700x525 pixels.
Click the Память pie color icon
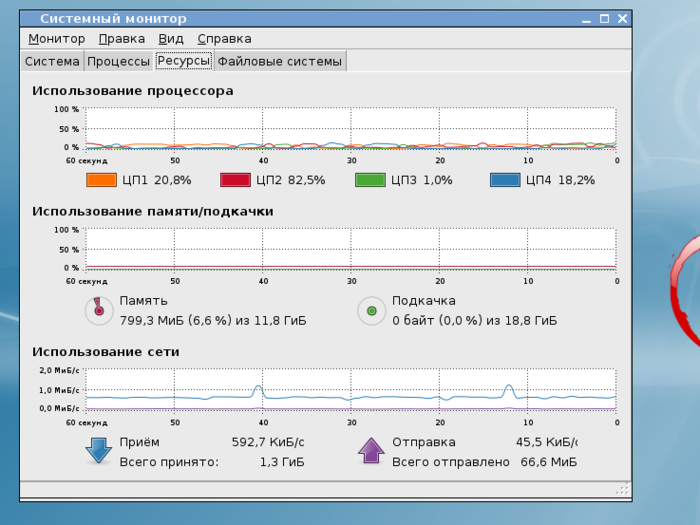(99, 311)
